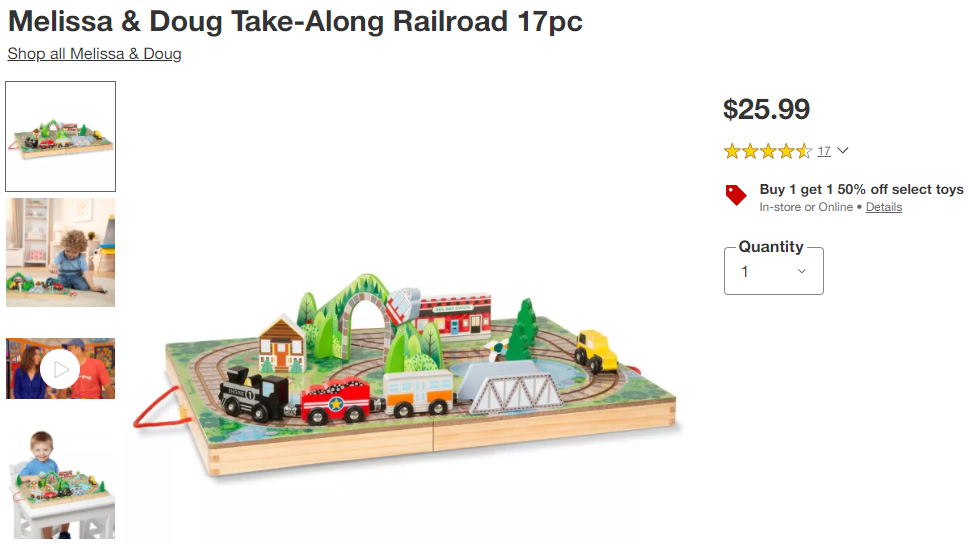The height and width of the screenshot is (544, 970).
Task: Click the yellow car in main image
Action: pos(596,351)
